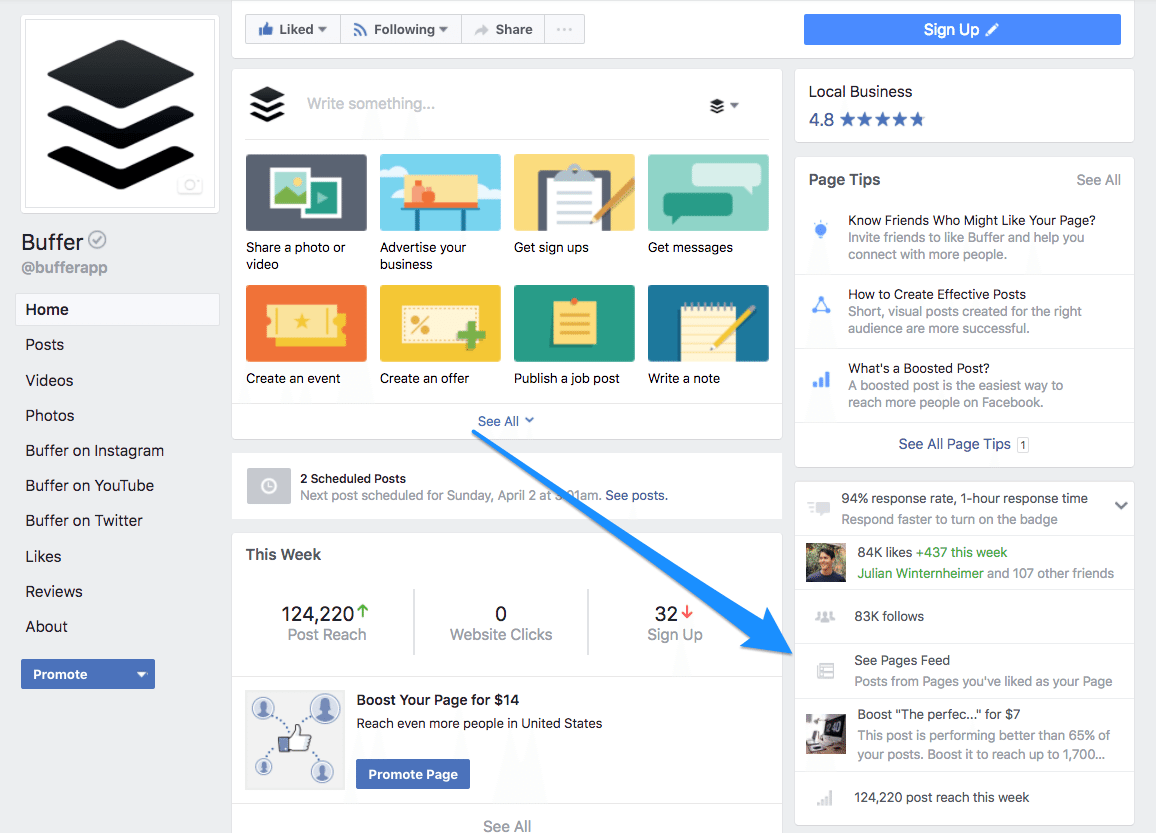Open the audience selector dropdown in the composer
The height and width of the screenshot is (833, 1156).
coord(722,104)
